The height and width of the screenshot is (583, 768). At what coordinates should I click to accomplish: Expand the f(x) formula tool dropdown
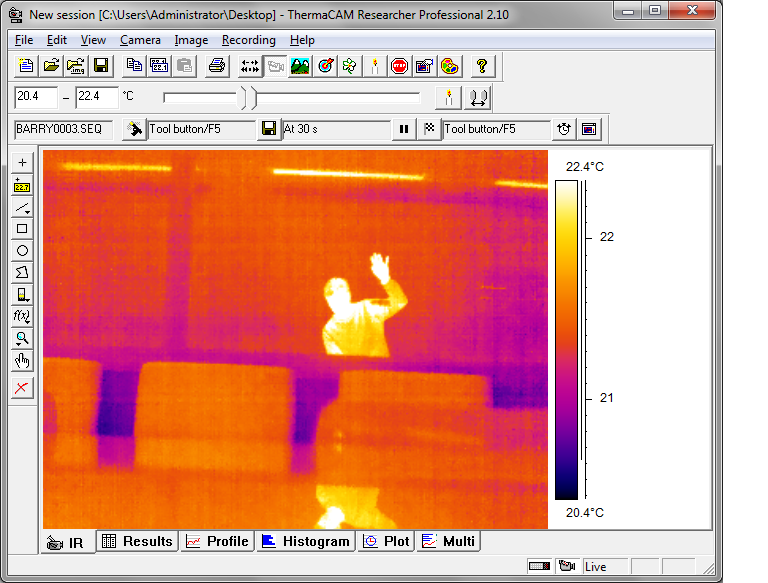[x=22, y=317]
